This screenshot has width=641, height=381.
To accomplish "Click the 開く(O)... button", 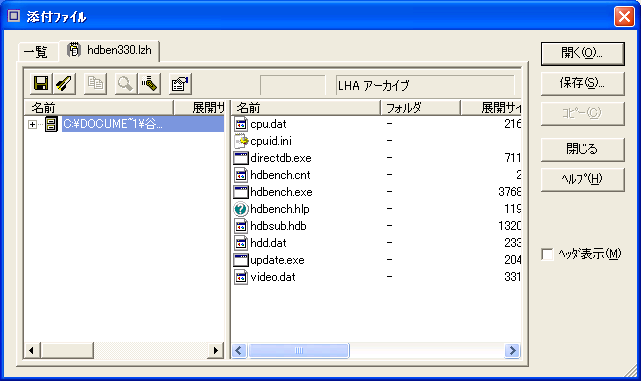I will pyautogui.click(x=583, y=53).
